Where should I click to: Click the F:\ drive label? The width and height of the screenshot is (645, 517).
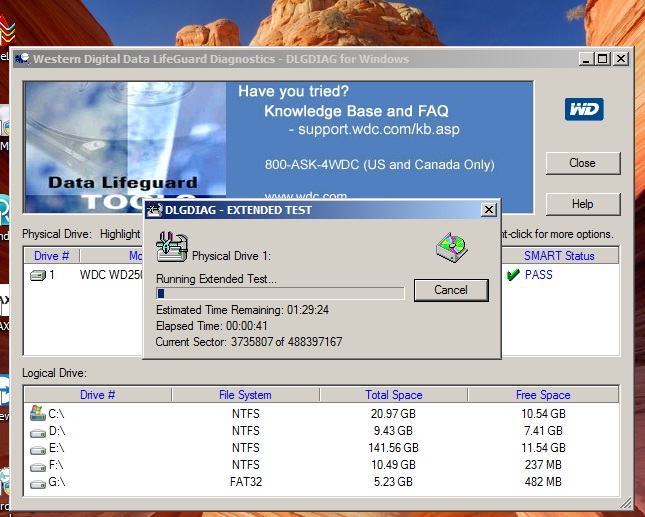tap(56, 465)
